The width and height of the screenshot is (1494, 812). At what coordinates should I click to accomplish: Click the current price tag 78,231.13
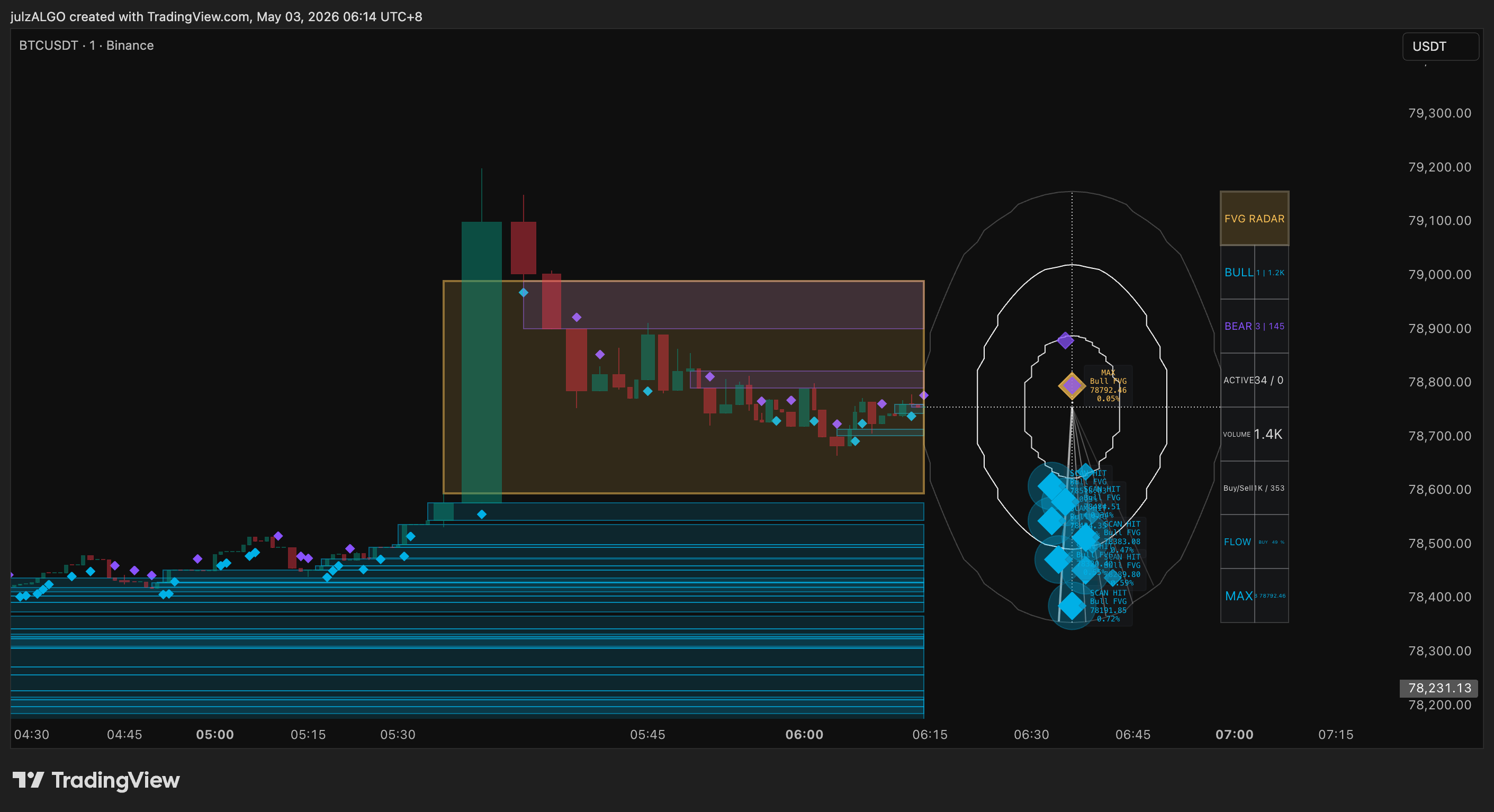(1439, 689)
